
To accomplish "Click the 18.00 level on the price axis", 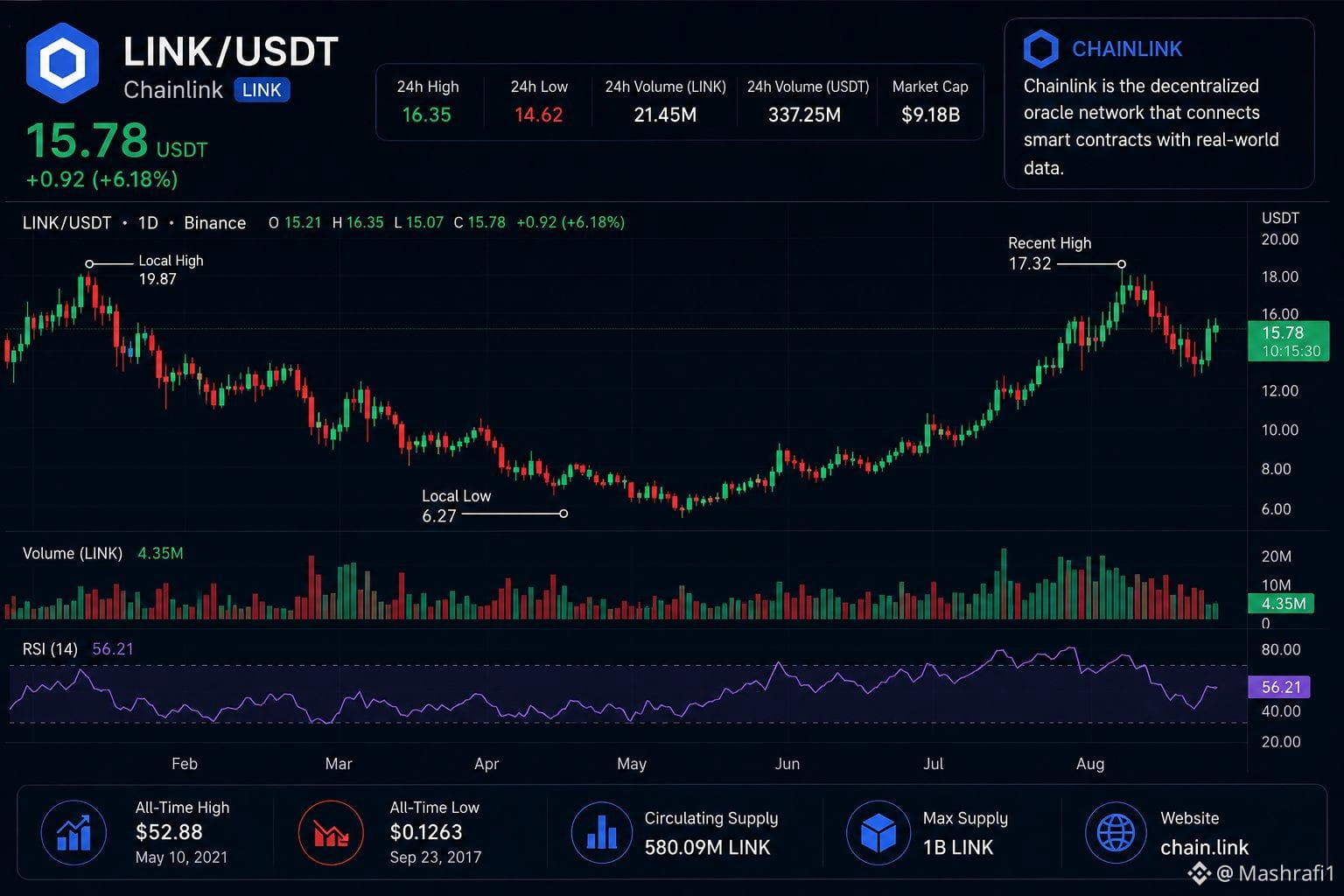I will click(1279, 276).
